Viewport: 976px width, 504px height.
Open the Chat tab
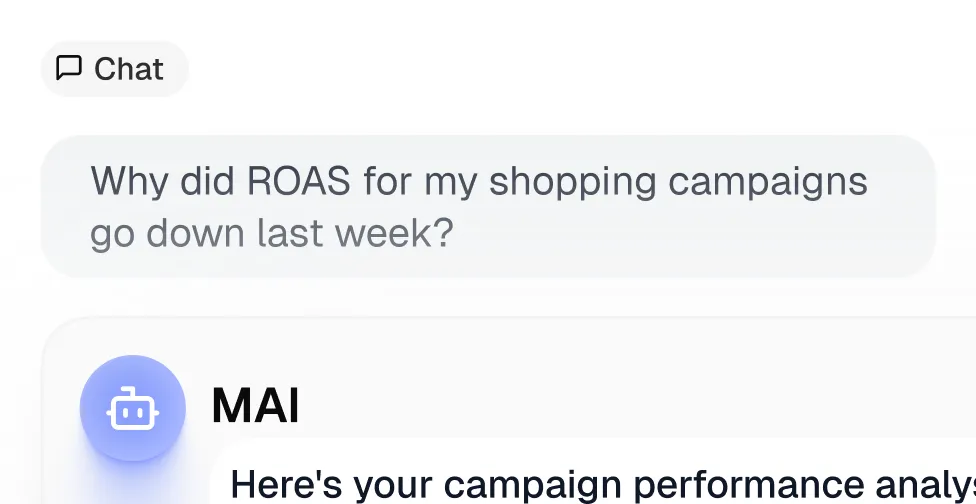pyautogui.click(x=114, y=69)
